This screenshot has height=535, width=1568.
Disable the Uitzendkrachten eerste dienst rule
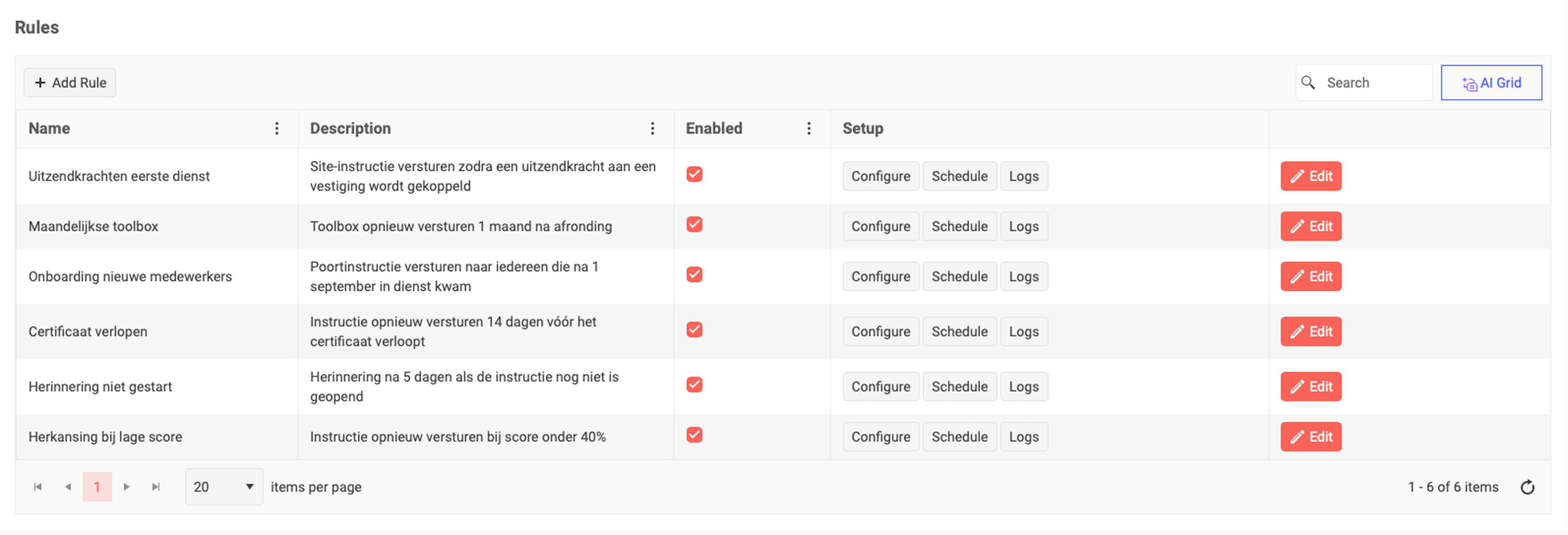(x=694, y=175)
